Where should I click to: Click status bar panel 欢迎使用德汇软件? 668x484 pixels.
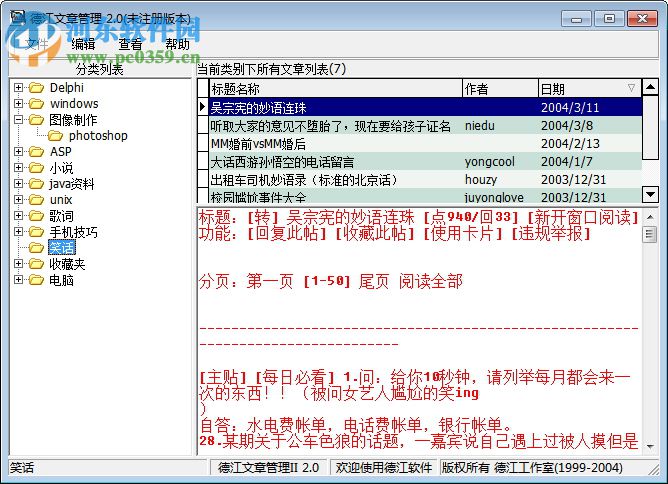point(383,467)
